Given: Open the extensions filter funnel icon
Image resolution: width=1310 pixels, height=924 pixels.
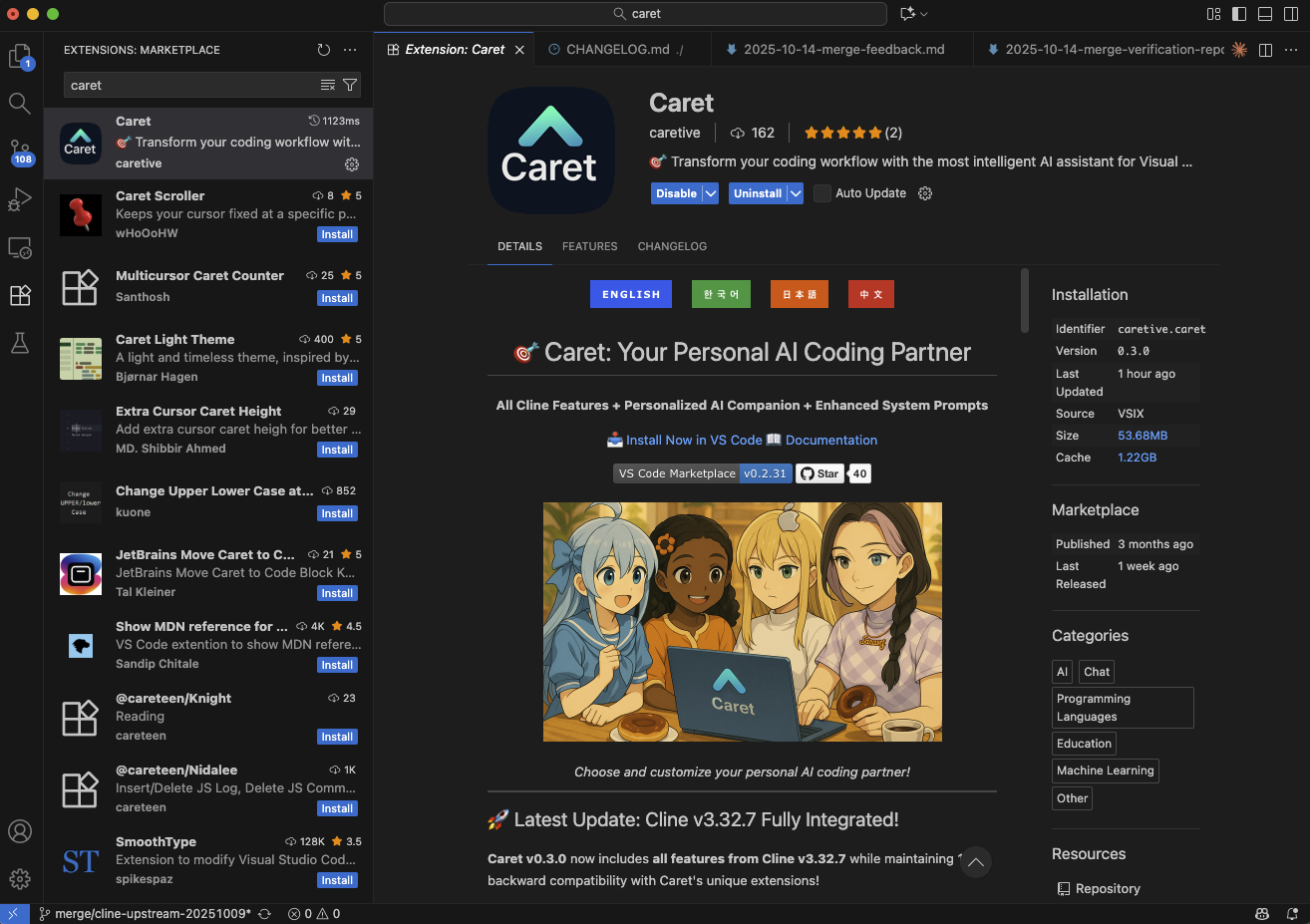Looking at the screenshot, I should (x=349, y=85).
